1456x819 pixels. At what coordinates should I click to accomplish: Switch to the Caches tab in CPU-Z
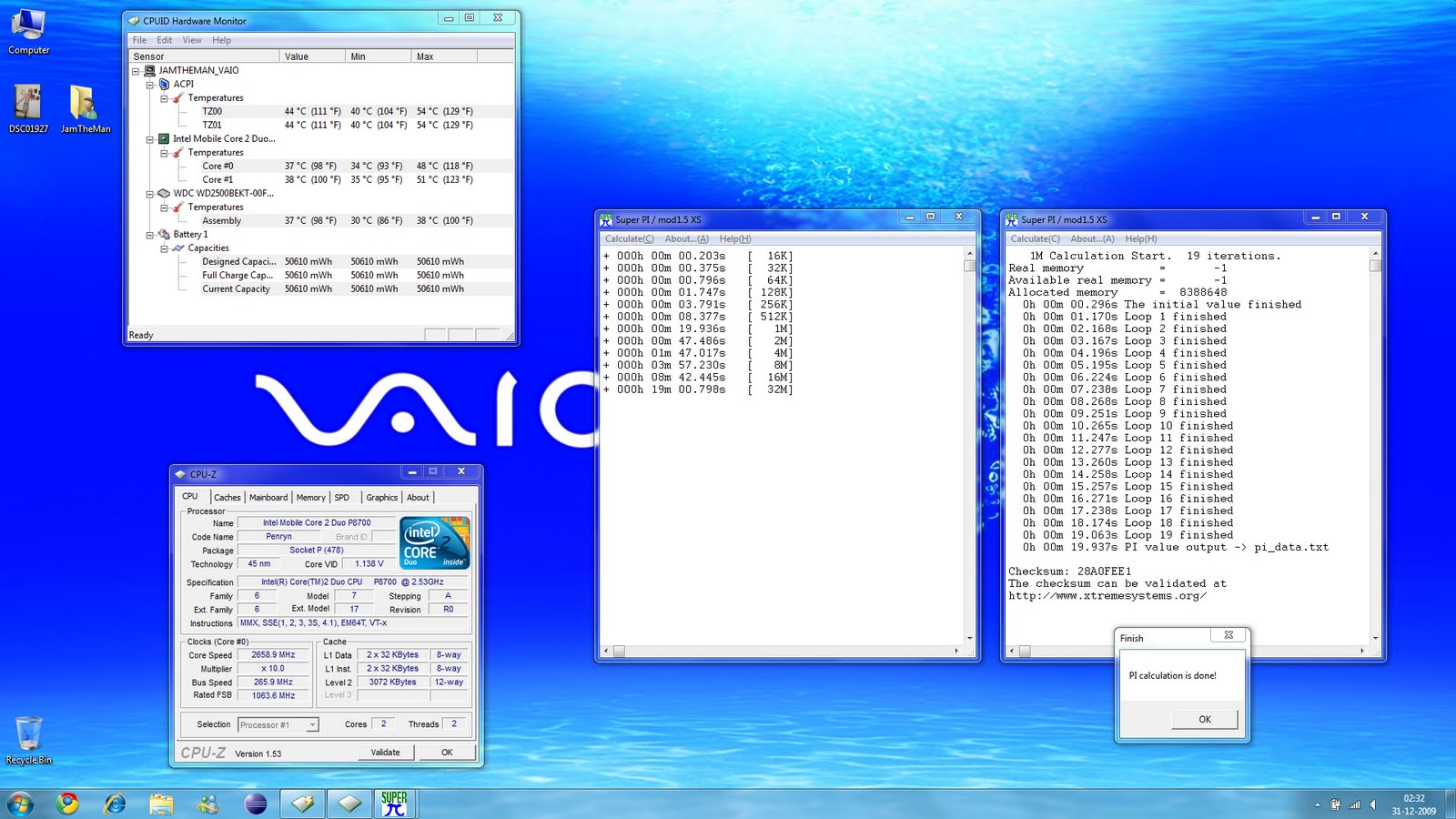(227, 498)
